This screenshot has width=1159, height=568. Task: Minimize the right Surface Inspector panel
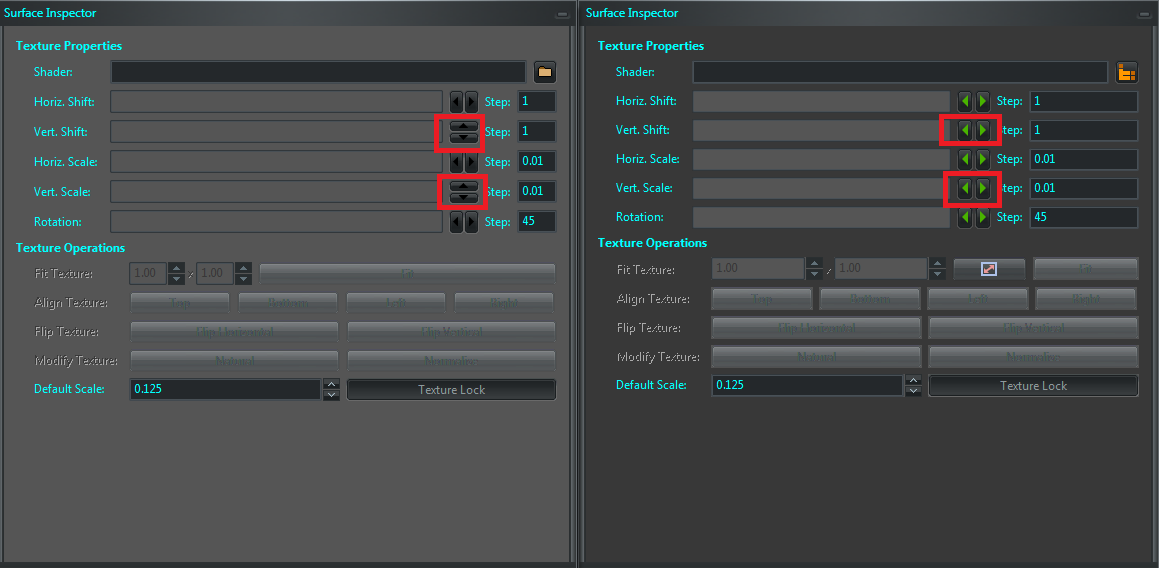point(1144,15)
